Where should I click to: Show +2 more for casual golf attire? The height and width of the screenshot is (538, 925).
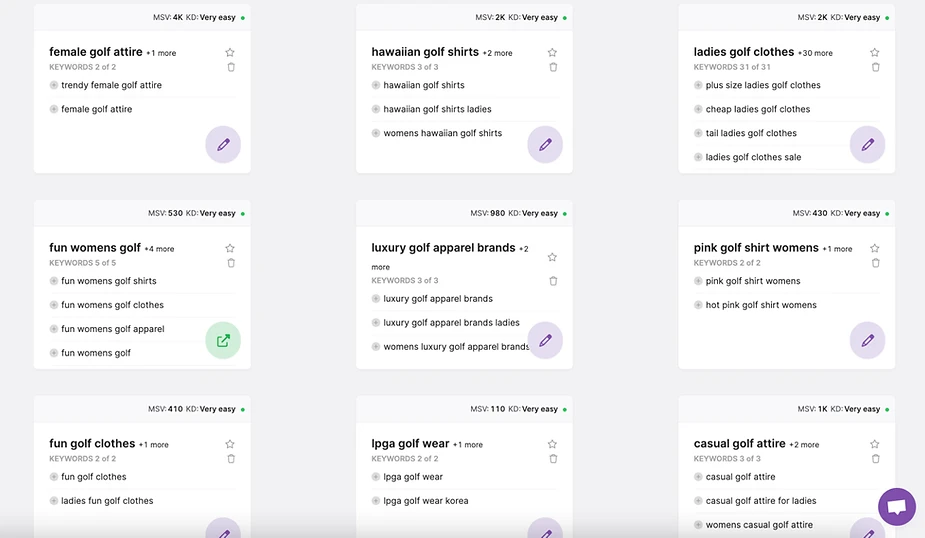804,445
